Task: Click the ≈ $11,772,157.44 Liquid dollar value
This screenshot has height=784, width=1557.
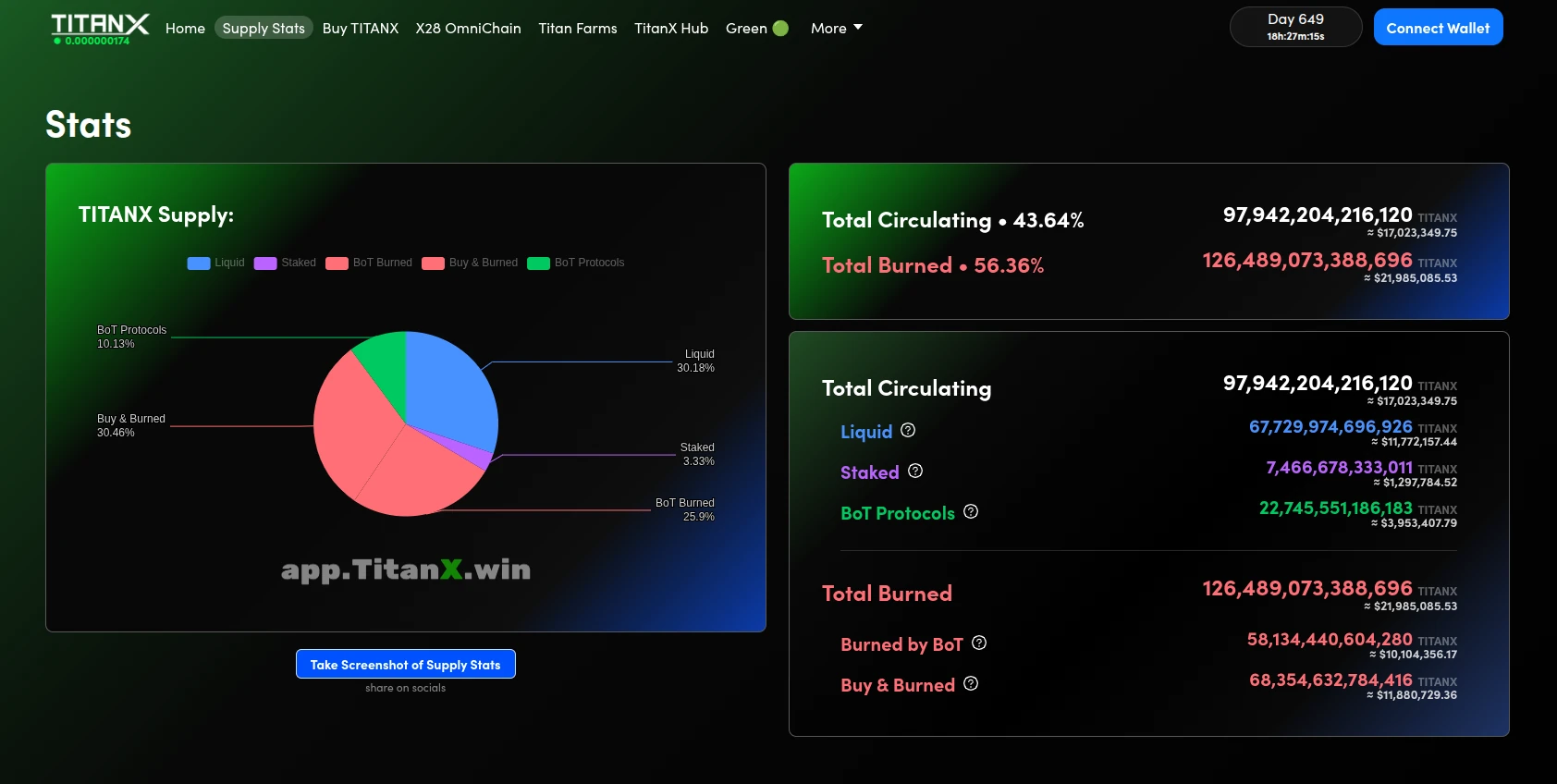Action: click(x=1414, y=442)
